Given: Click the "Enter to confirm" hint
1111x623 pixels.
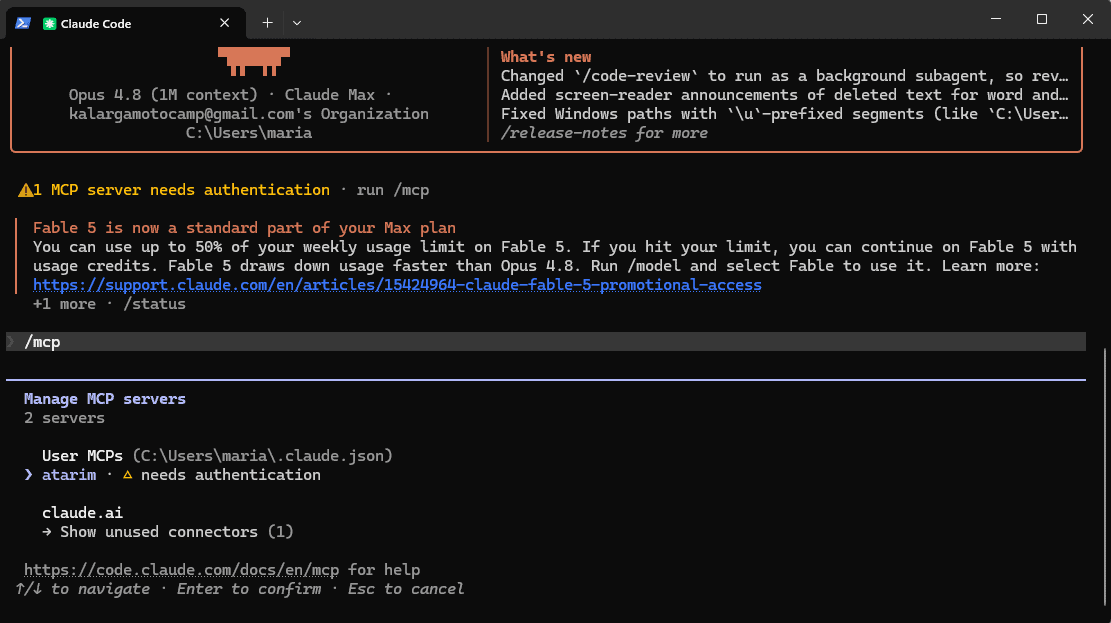Looking at the screenshot, I should (249, 589).
